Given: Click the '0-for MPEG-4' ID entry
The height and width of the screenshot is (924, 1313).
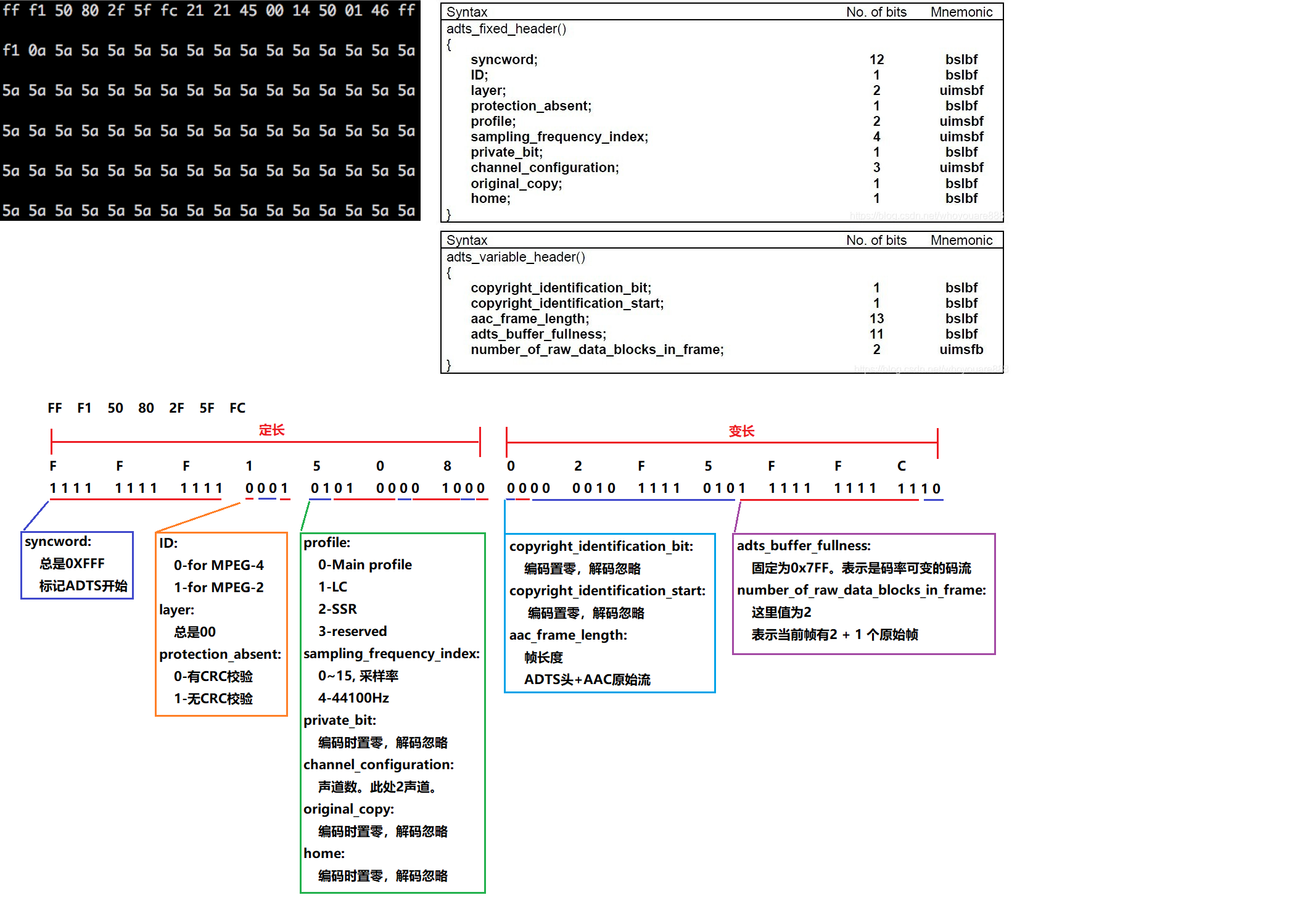Looking at the screenshot, I should coord(218,565).
